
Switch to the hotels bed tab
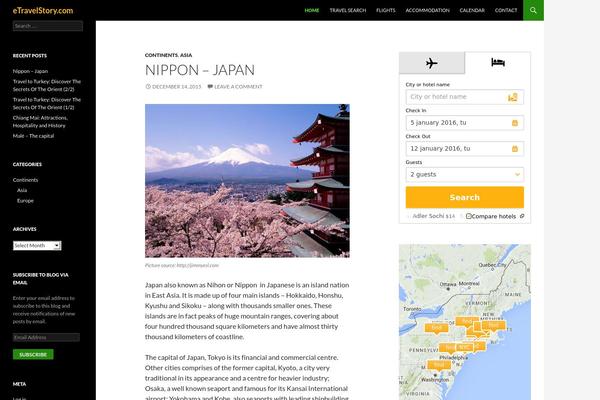tap(498, 62)
